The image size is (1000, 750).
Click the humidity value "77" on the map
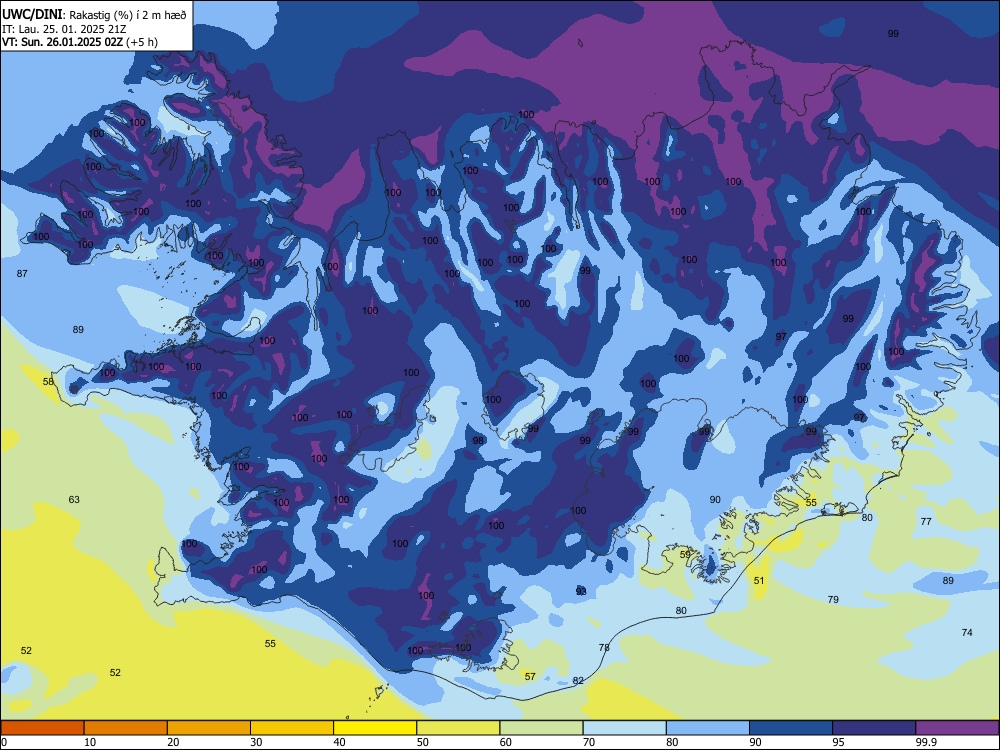click(926, 522)
